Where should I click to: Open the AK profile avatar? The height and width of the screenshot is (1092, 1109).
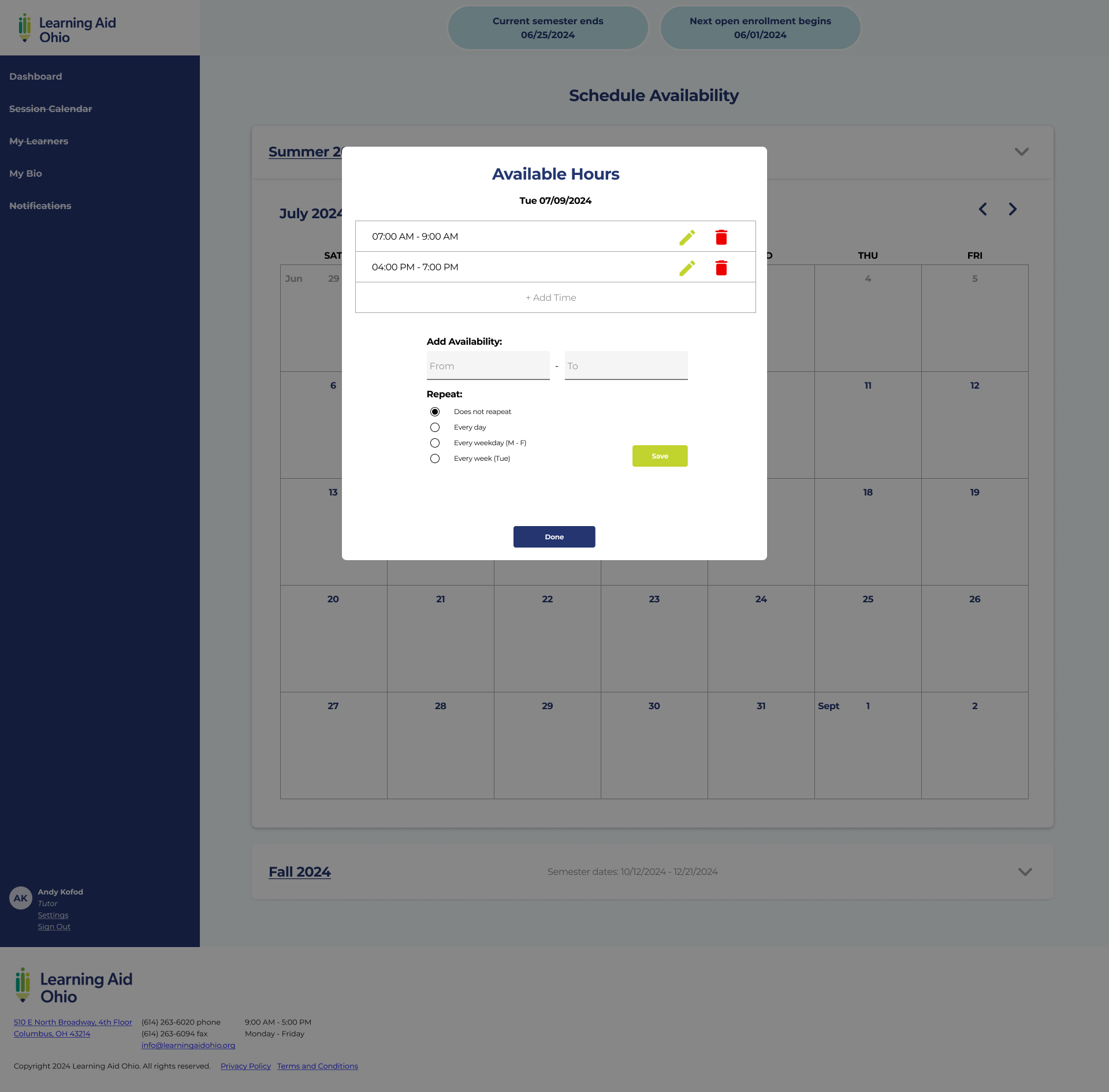click(x=20, y=898)
